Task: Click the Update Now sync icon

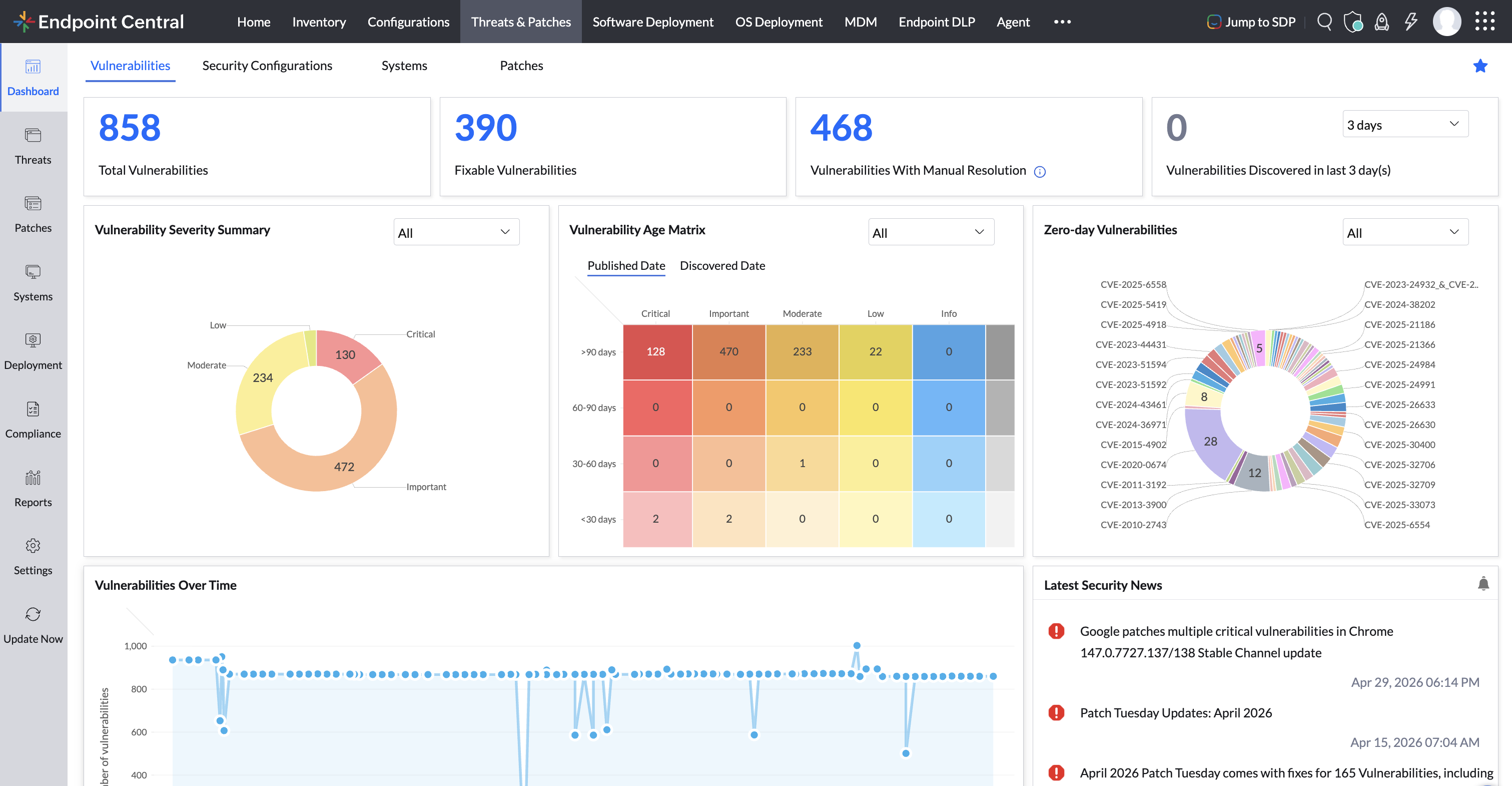Action: 34,614
